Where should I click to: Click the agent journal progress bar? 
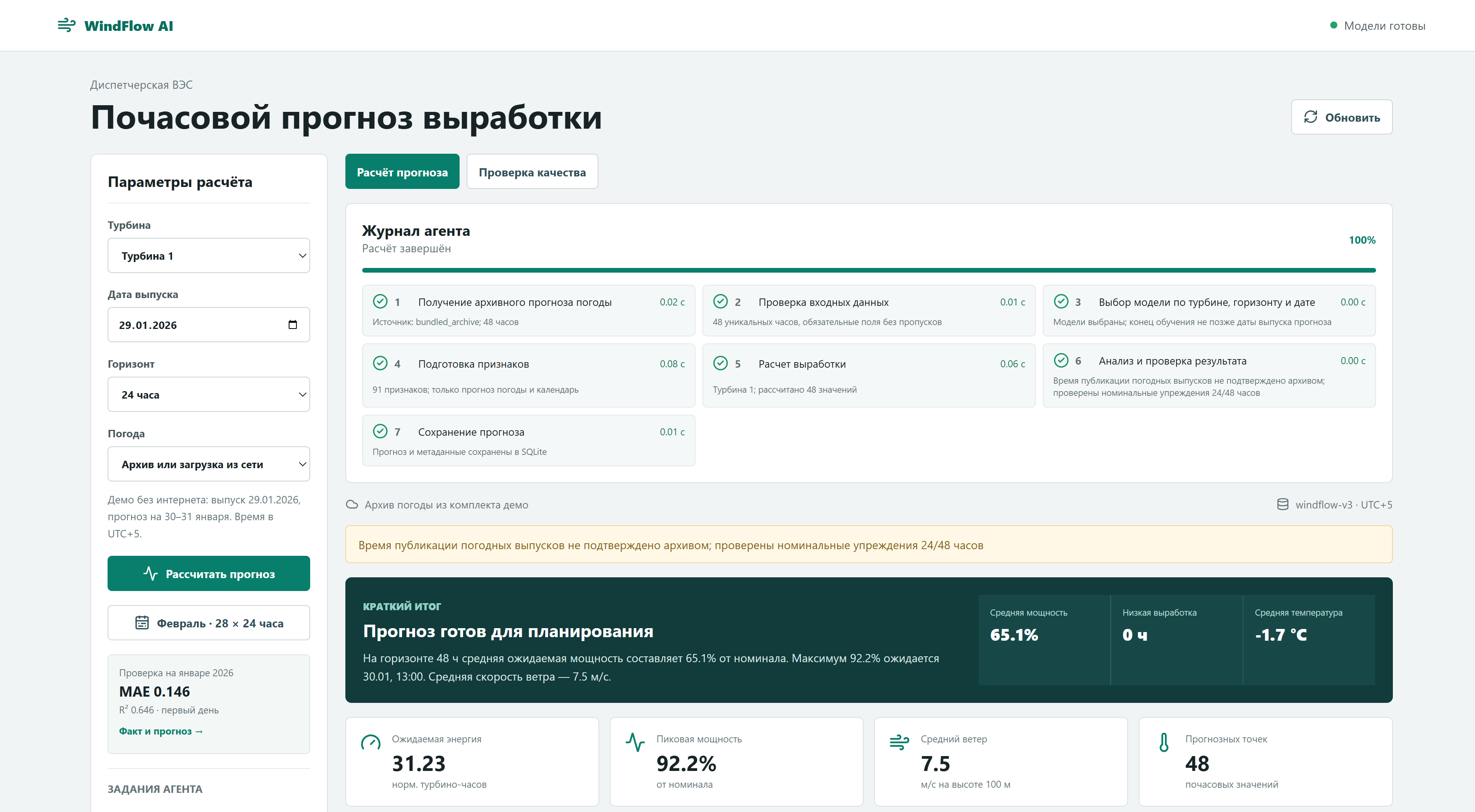[x=869, y=270]
